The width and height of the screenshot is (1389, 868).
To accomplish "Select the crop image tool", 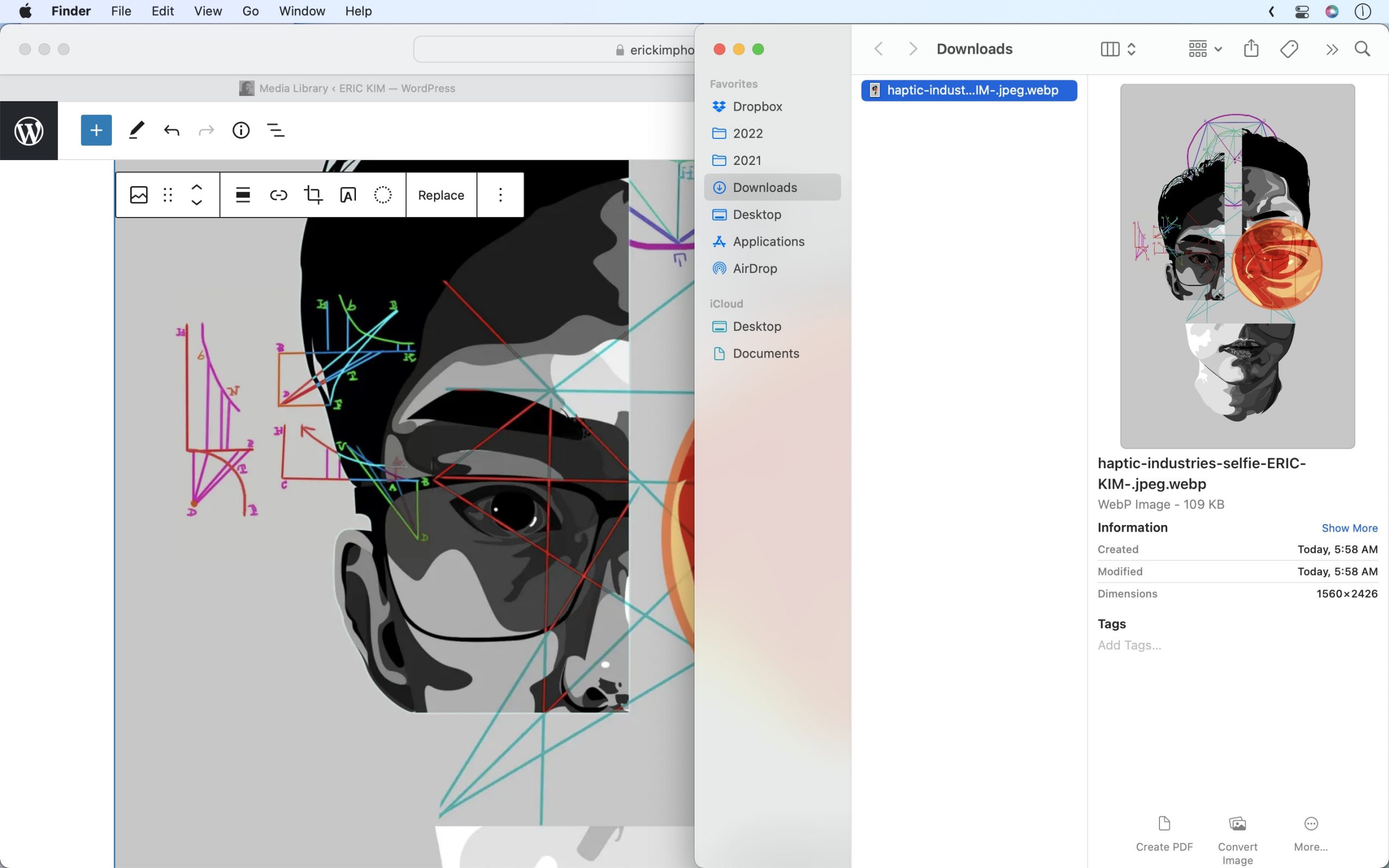I will (313, 195).
